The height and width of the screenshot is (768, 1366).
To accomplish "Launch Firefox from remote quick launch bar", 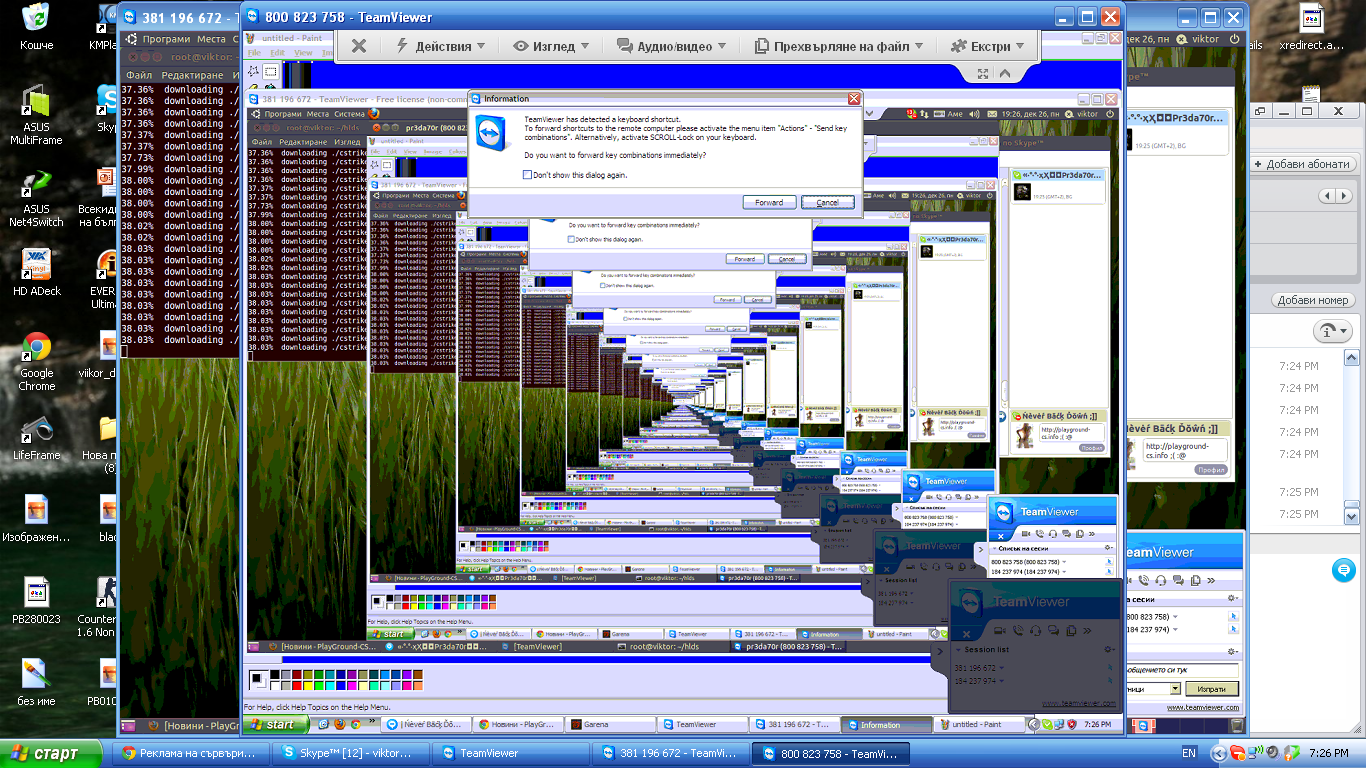I will [340, 725].
